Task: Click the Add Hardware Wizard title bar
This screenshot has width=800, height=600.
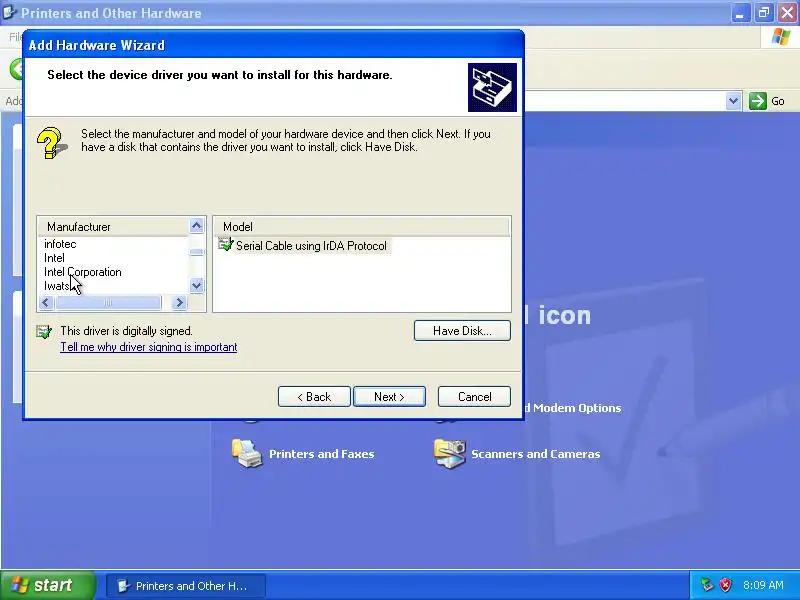Action: 273,45
